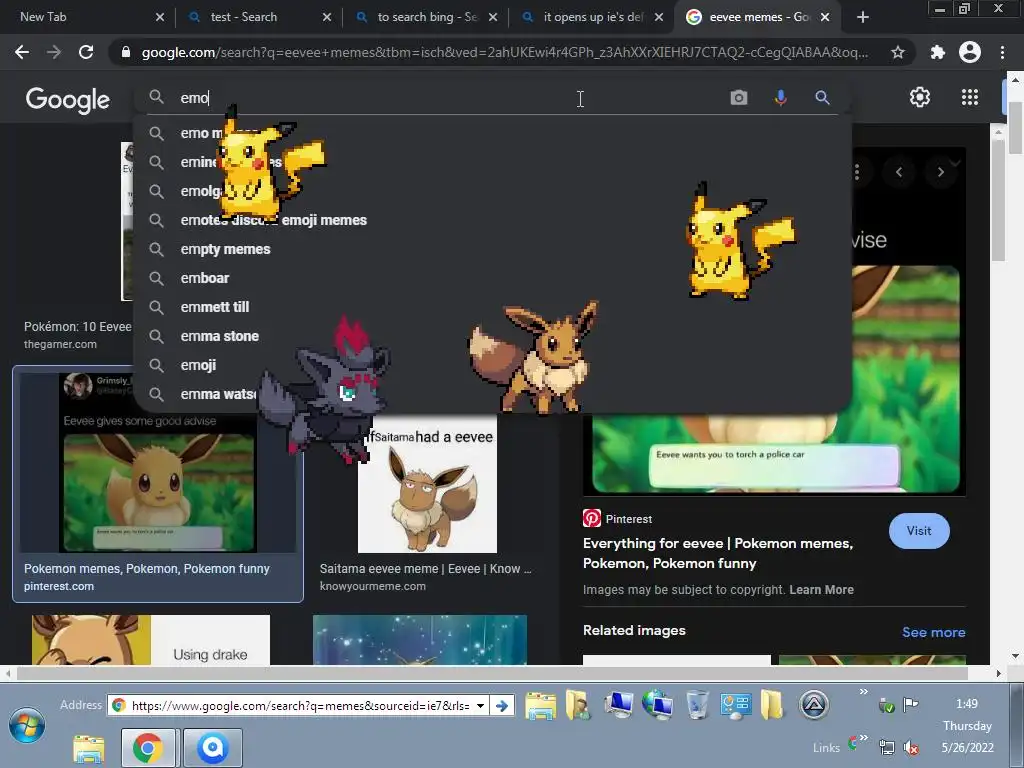This screenshot has height=768, width=1024.
Task: Open the Computer toolbar icon
Action: [x=618, y=705]
